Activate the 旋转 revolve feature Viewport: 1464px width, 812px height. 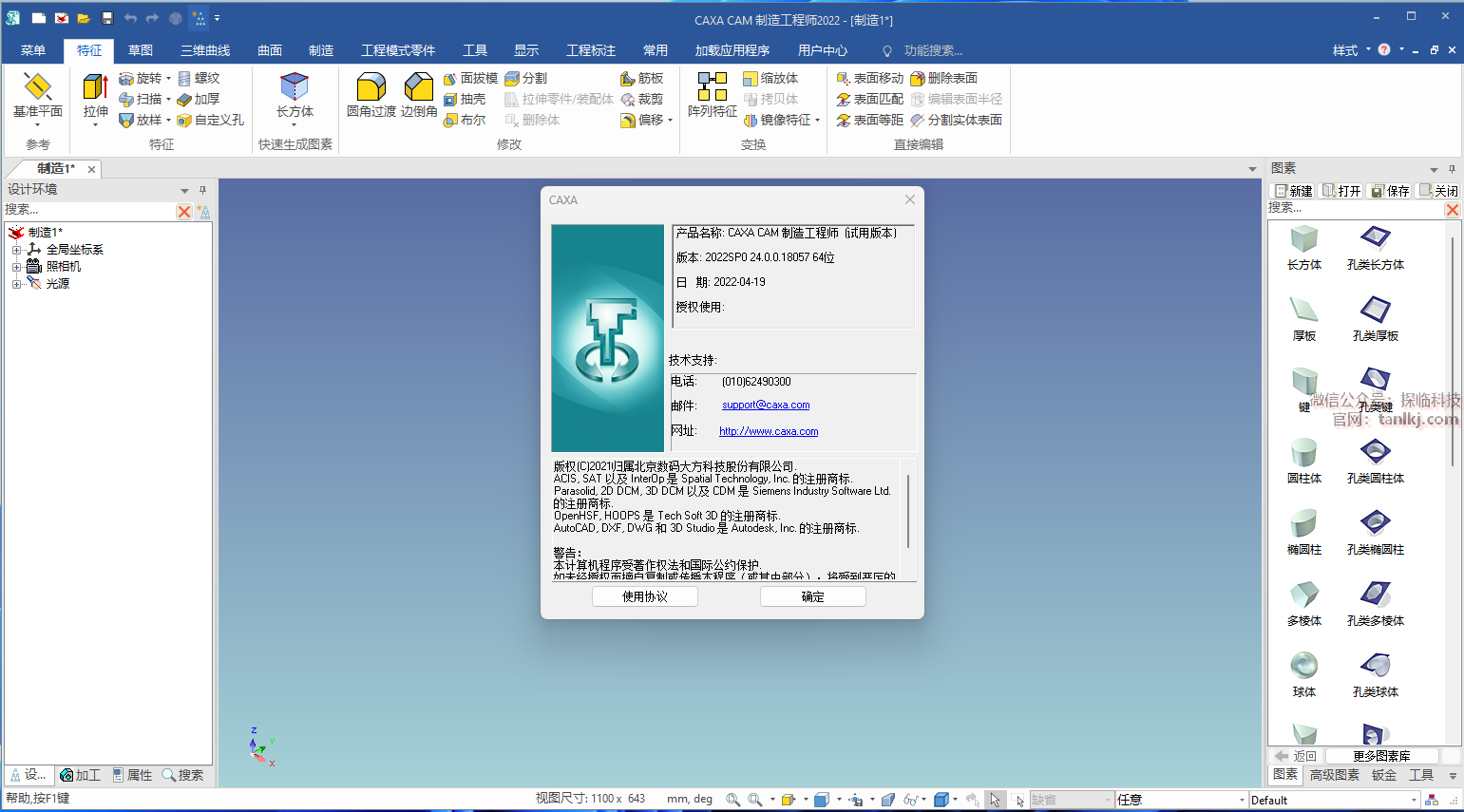click(x=141, y=79)
